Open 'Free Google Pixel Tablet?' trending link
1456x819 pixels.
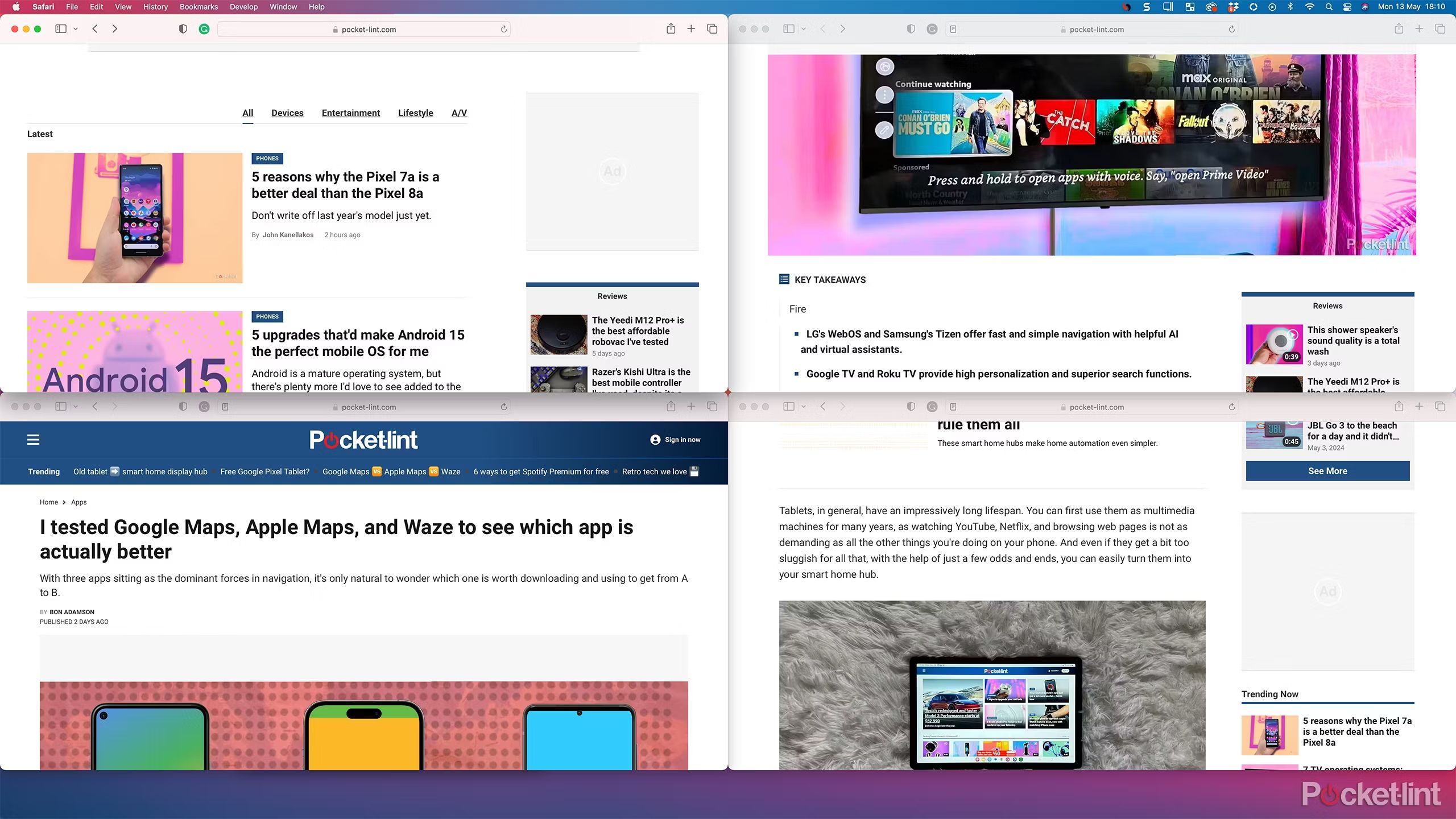pos(265,471)
